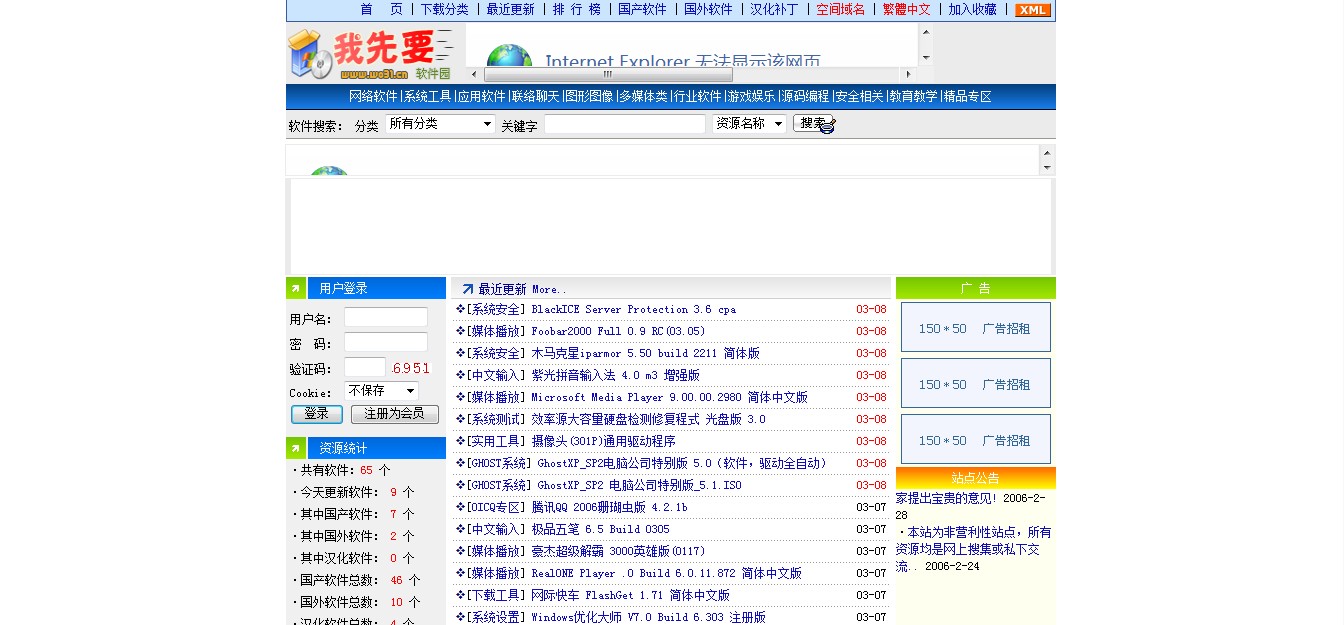The width and height of the screenshot is (1344, 625).
Task: Select the 图形图像 category tab
Action: pyautogui.click(x=588, y=97)
